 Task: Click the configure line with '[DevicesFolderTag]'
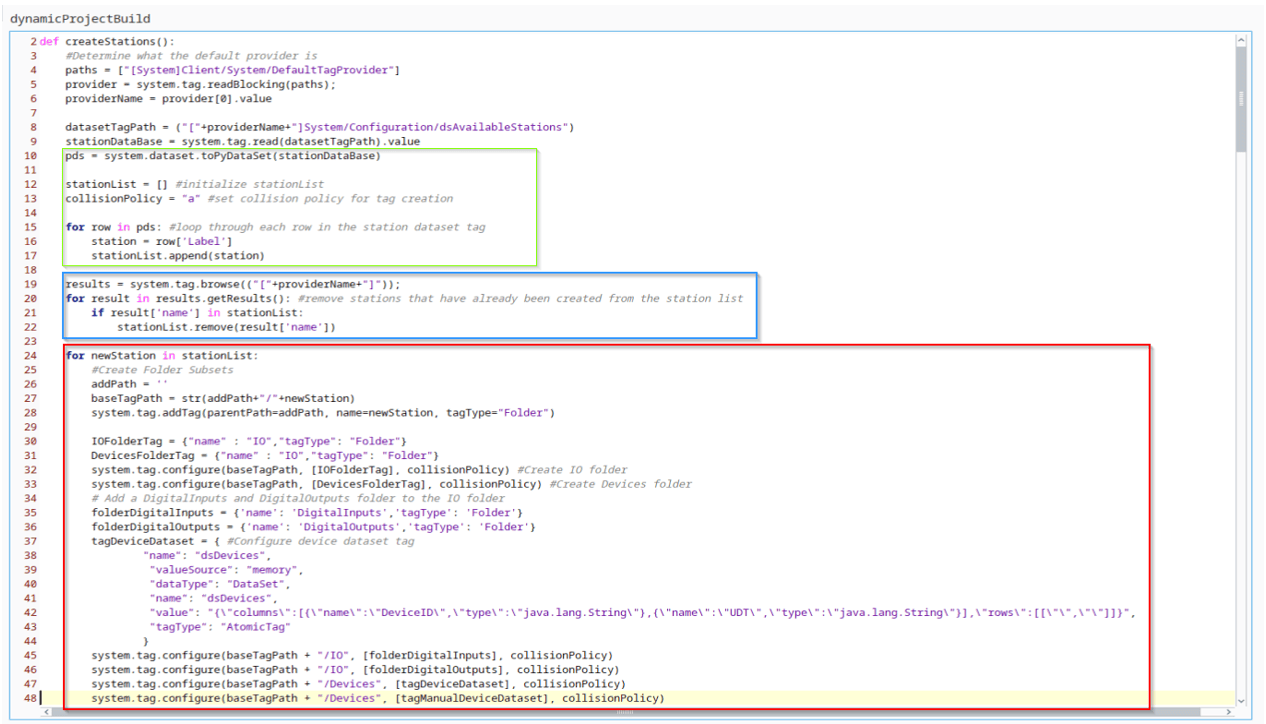[x=392, y=484]
